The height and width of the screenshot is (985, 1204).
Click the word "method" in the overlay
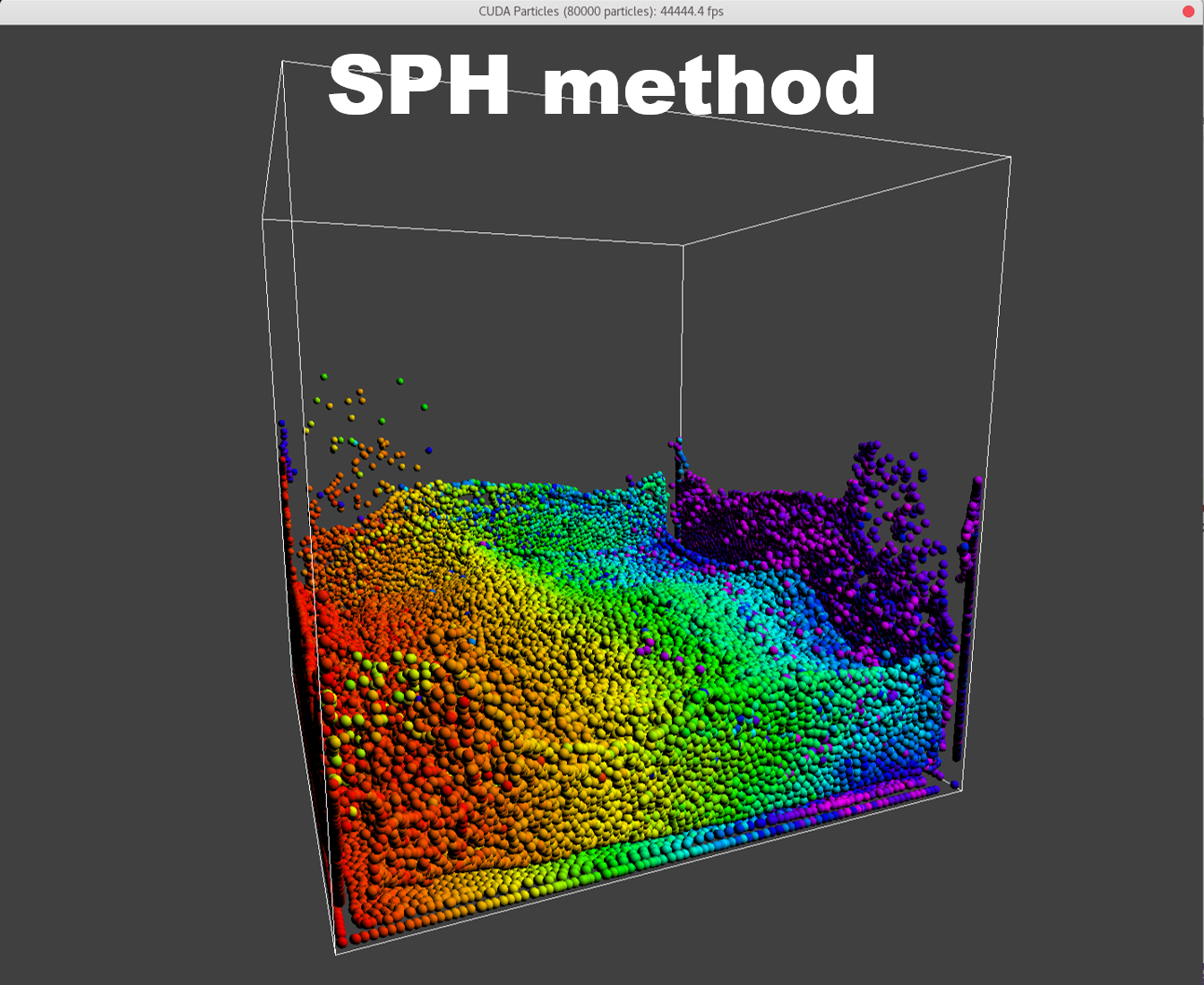(709, 87)
